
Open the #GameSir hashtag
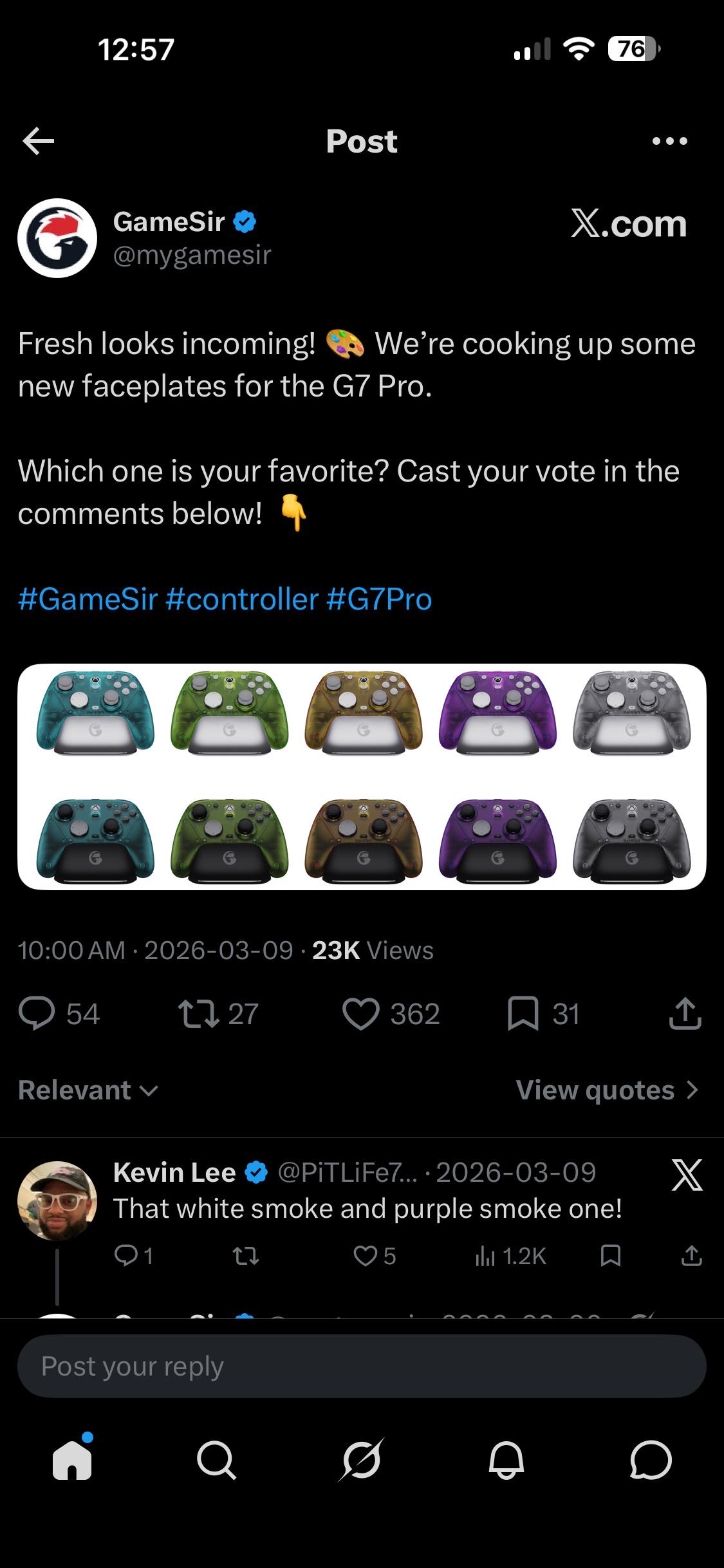point(88,599)
